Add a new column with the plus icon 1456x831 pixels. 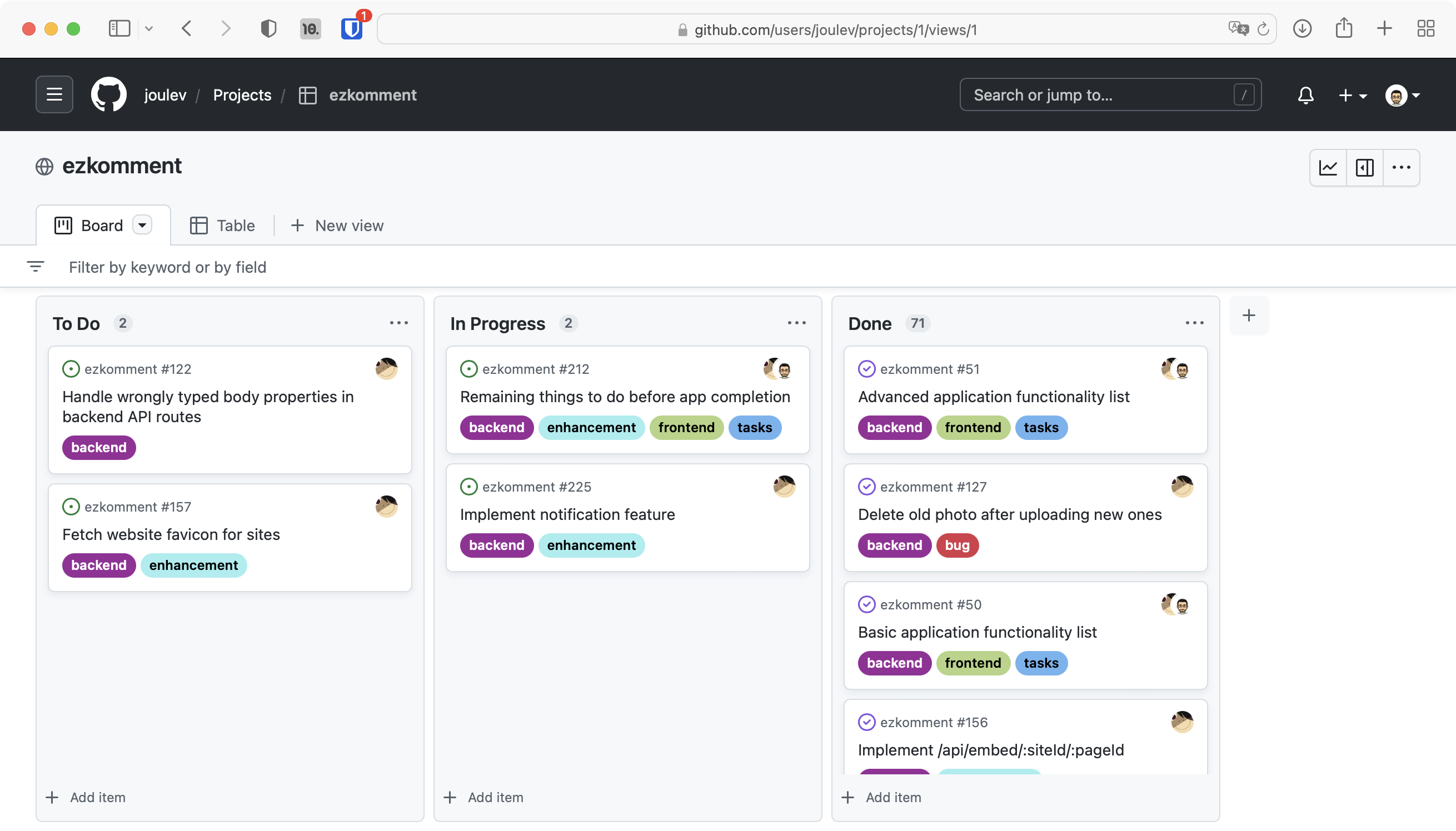pos(1248,315)
